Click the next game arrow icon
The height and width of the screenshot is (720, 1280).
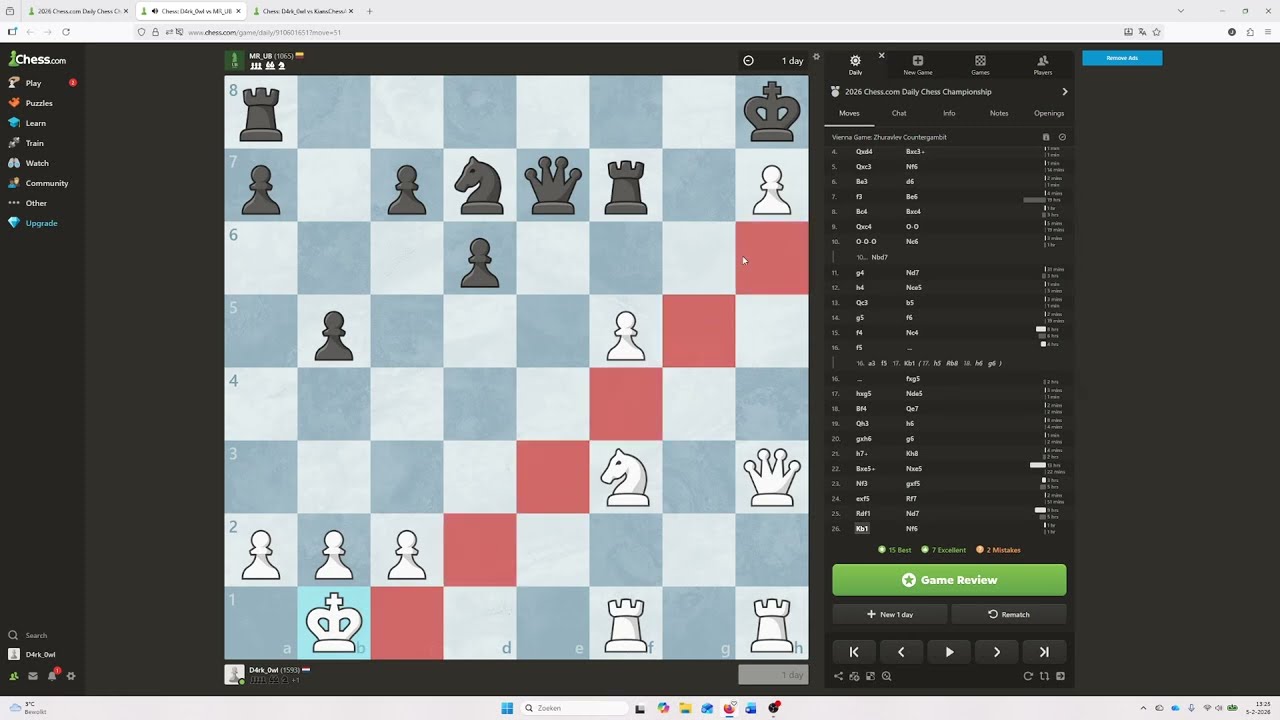1060,676
